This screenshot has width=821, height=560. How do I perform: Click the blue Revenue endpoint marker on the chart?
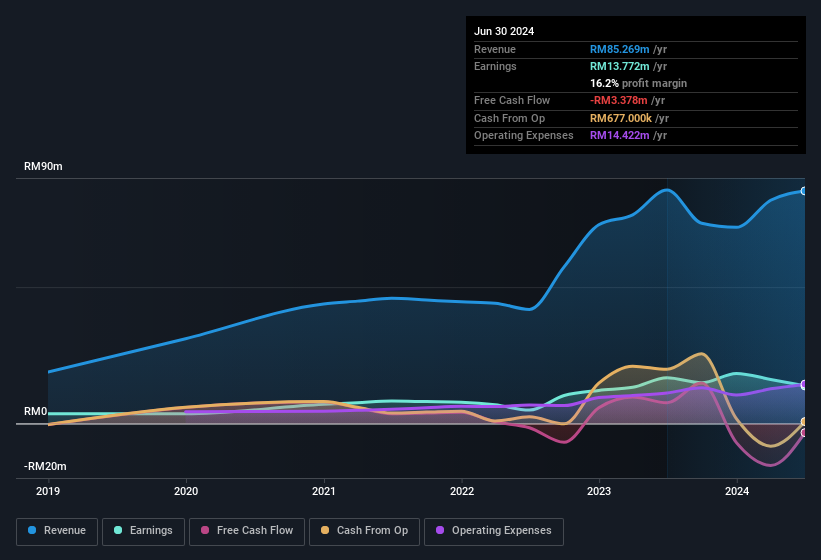[x=804, y=191]
